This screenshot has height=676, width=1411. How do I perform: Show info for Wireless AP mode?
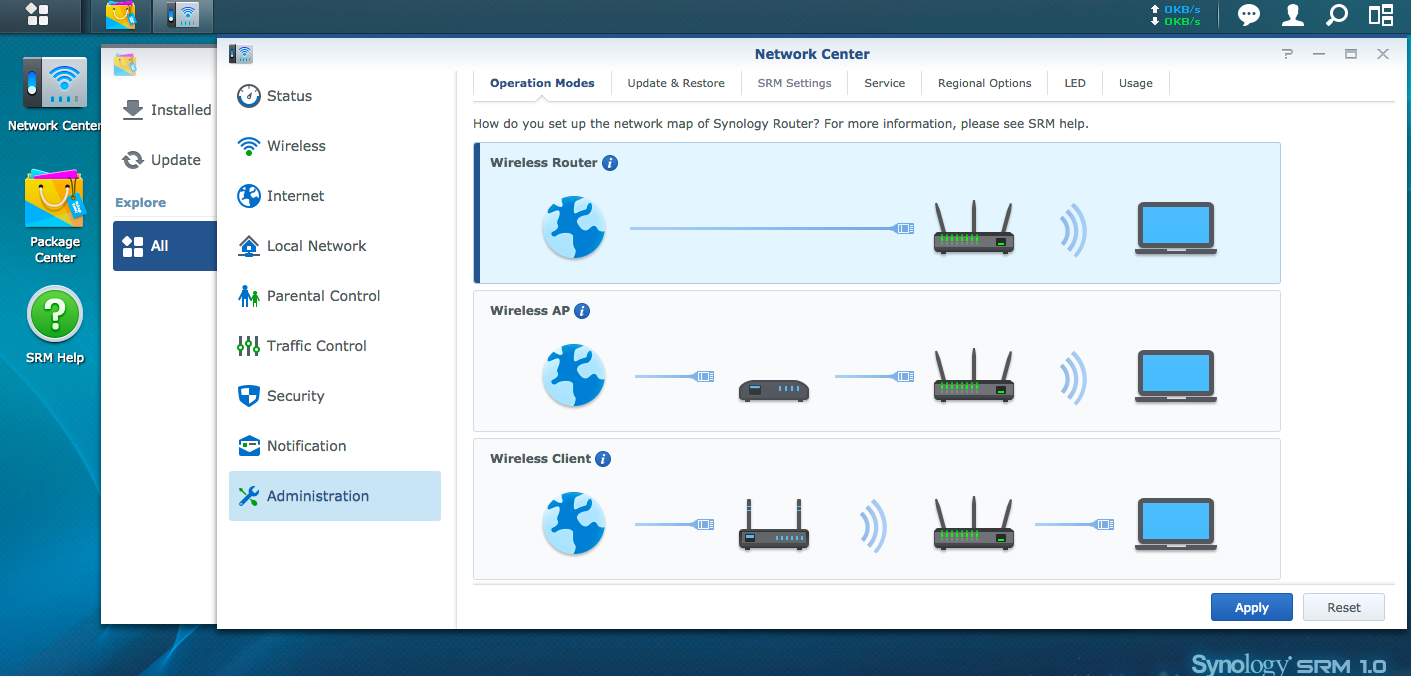(x=582, y=311)
